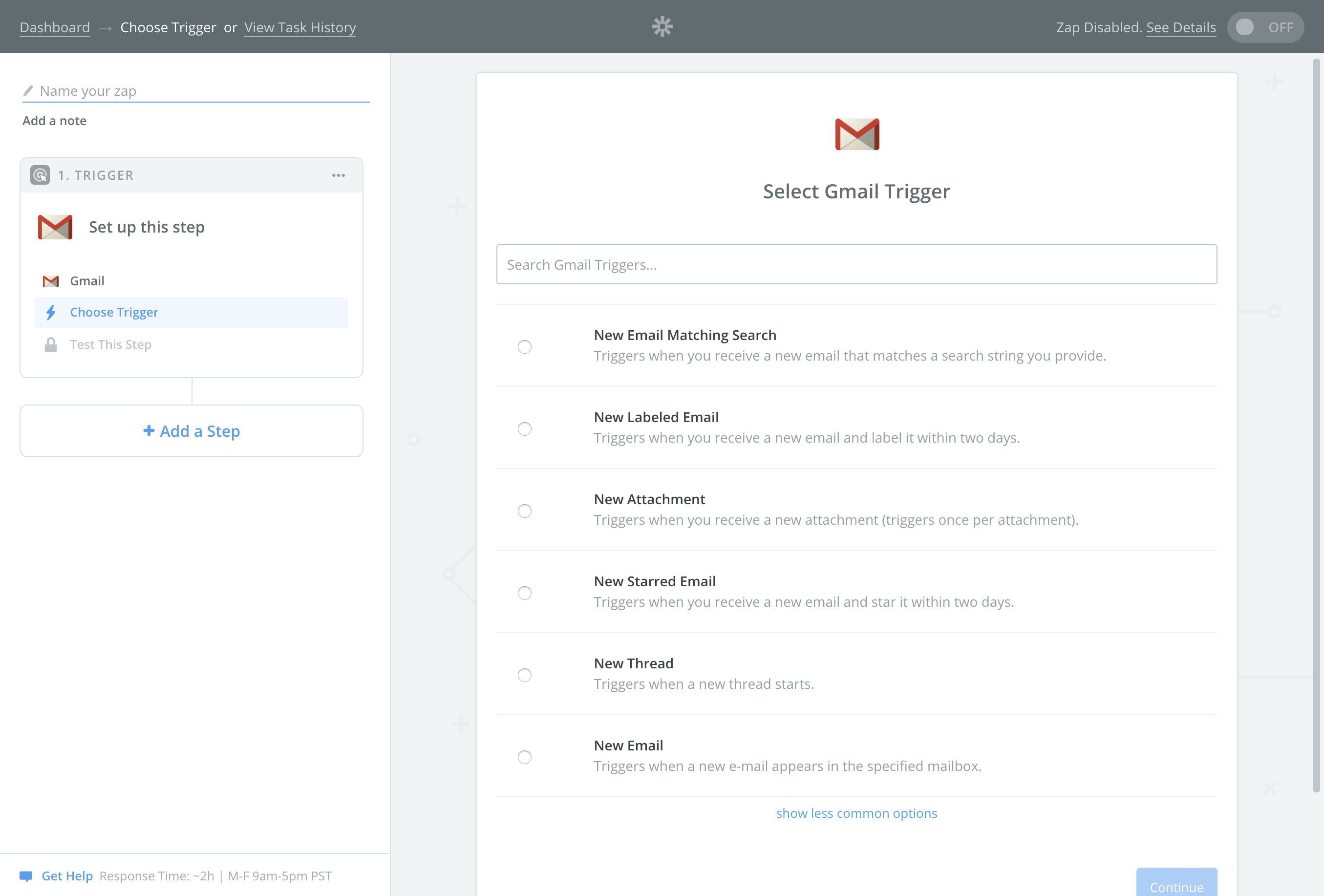Select the New Attachment trigger
This screenshot has height=896, width=1324.
pos(525,511)
